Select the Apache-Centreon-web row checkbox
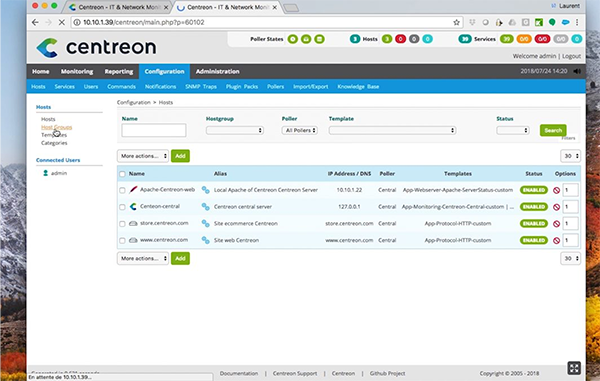Image resolution: width=600 pixels, height=381 pixels. tap(122, 190)
